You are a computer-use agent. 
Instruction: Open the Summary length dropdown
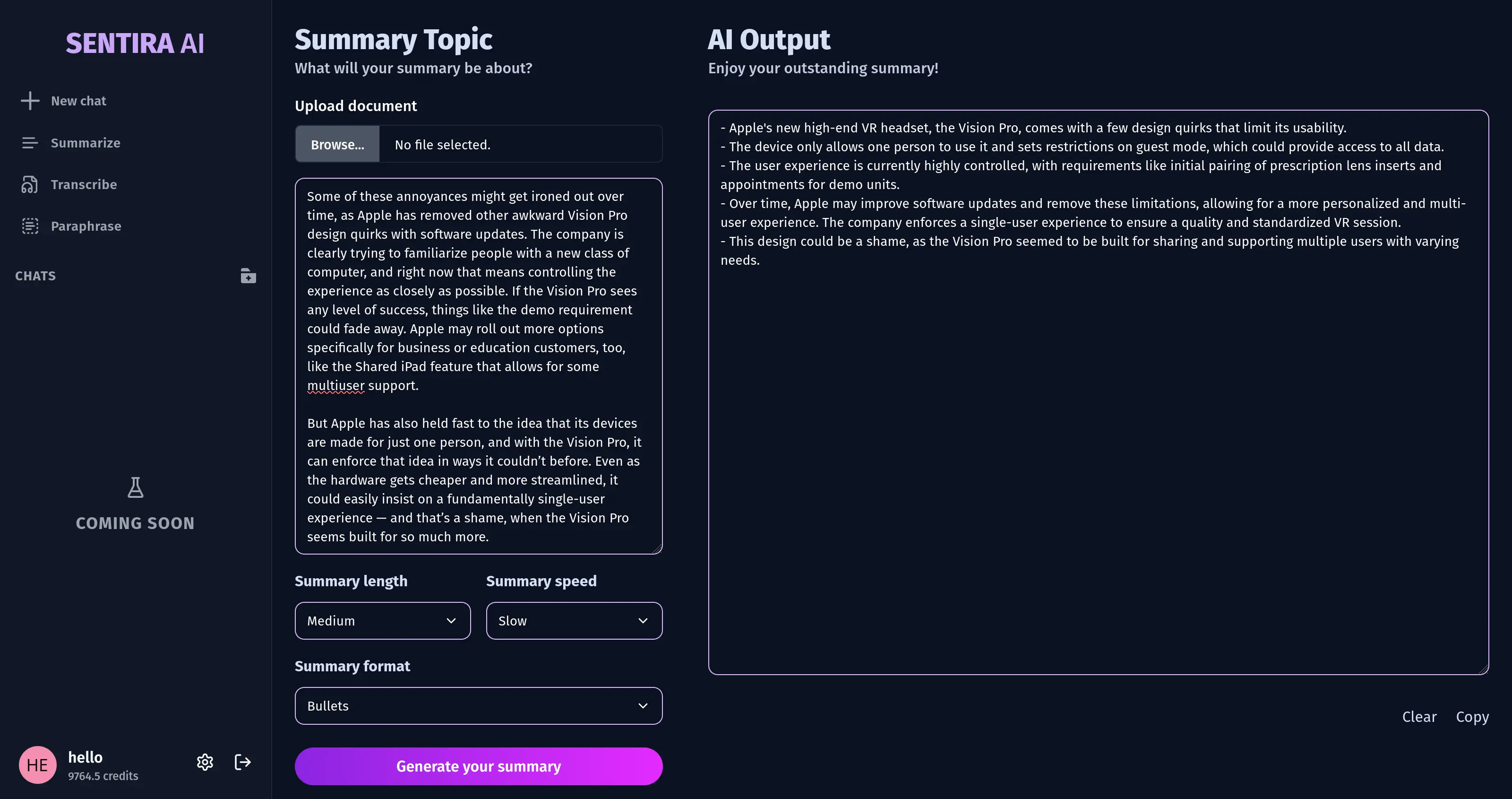382,620
